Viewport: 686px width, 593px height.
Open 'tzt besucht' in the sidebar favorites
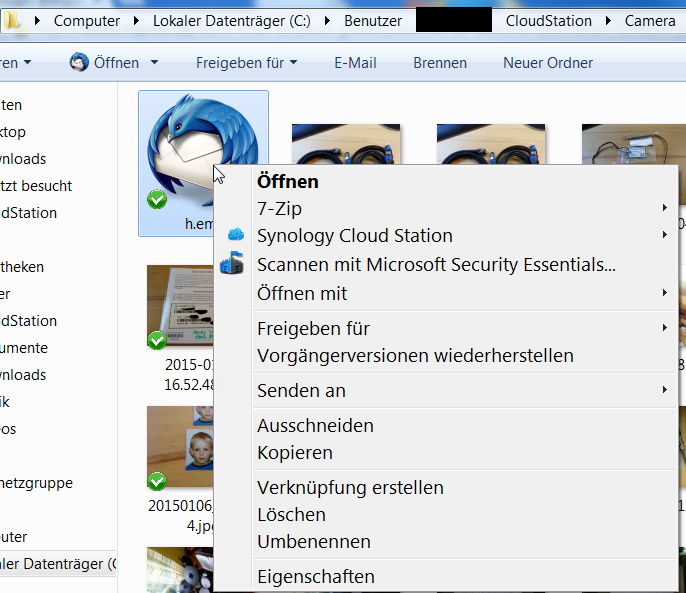pyautogui.click(x=36, y=186)
